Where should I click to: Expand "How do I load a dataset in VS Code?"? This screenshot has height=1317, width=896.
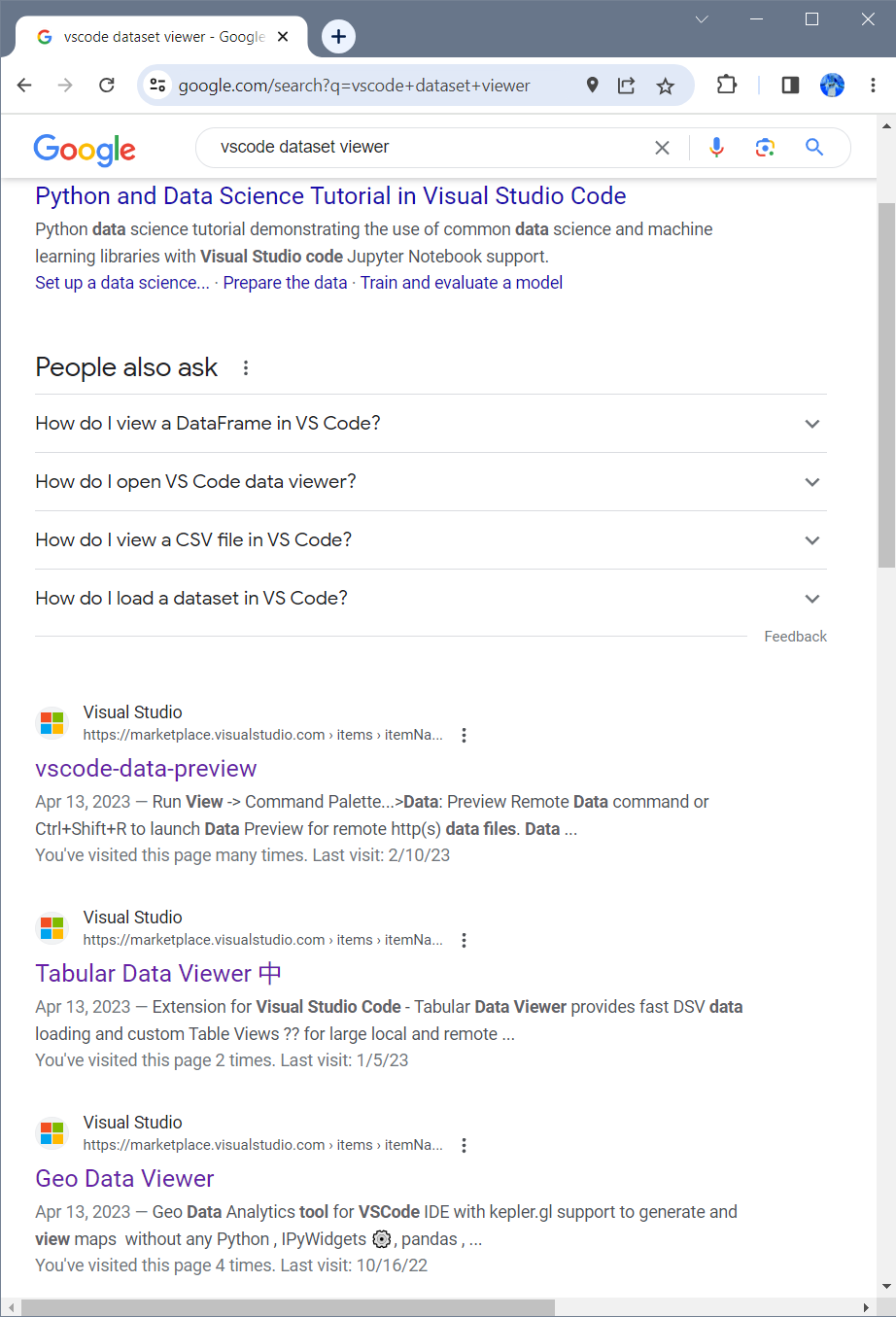[431, 599]
